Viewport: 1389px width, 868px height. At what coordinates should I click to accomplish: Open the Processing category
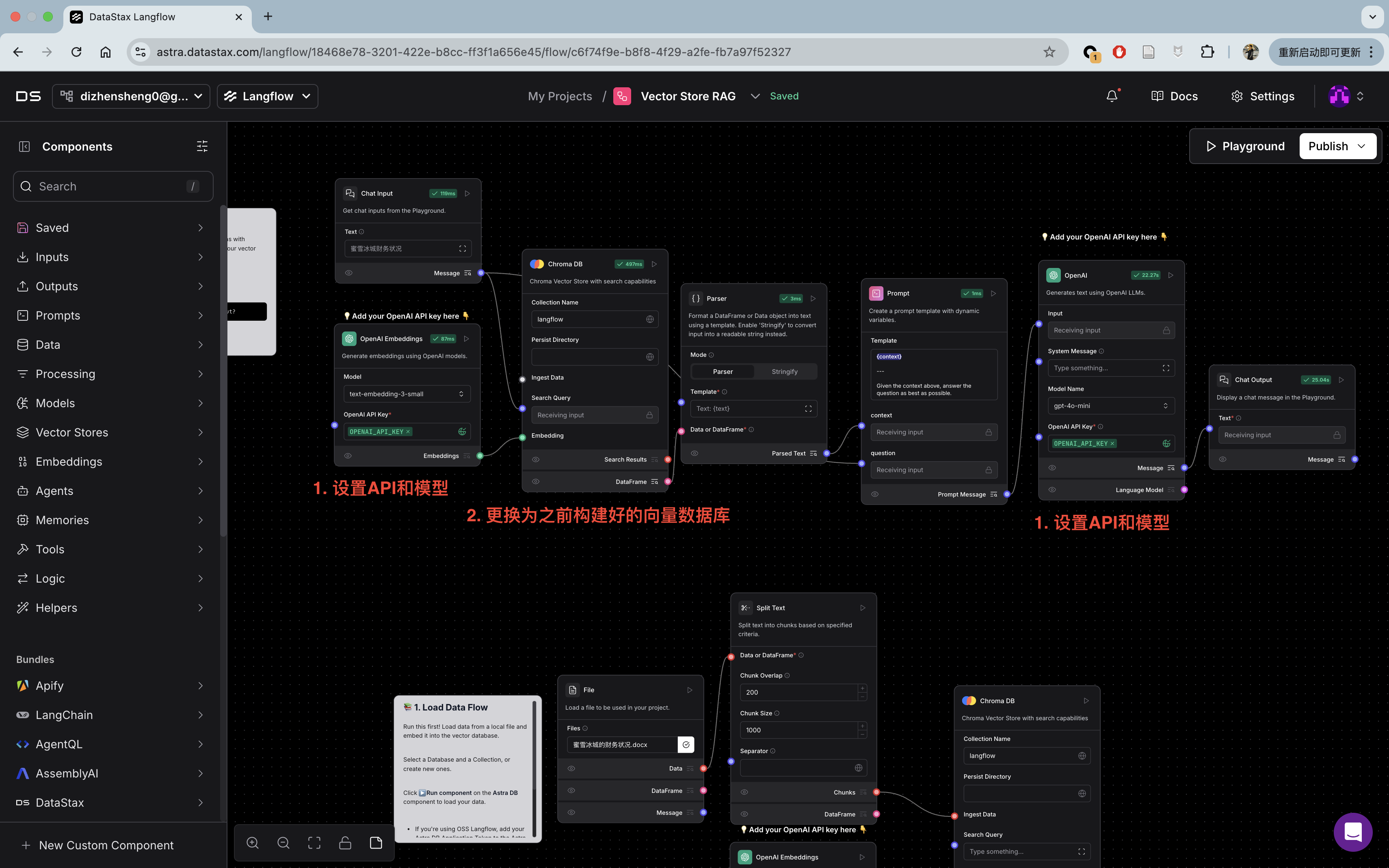(x=111, y=374)
